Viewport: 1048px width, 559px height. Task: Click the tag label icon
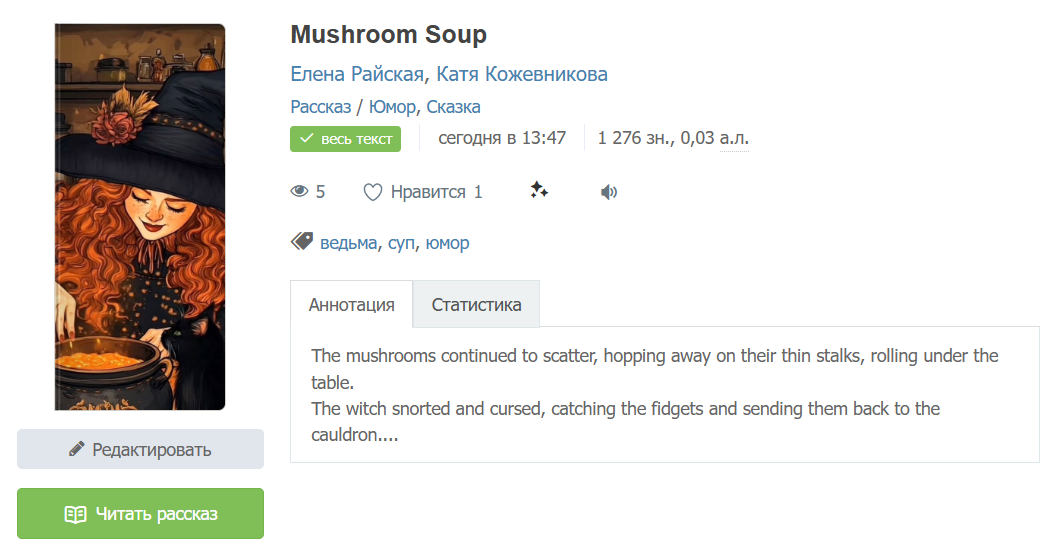point(301,242)
